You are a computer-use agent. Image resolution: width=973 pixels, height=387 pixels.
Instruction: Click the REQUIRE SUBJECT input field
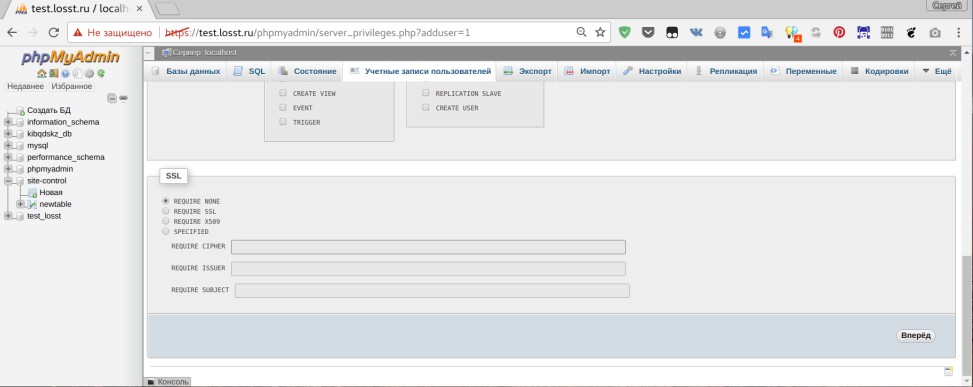click(432, 290)
